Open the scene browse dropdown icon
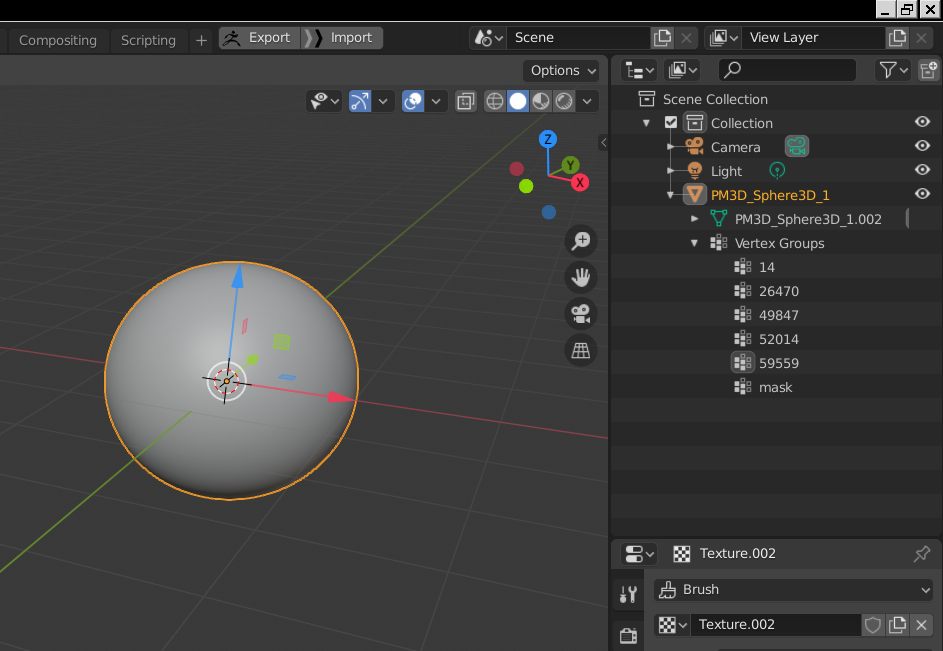Viewport: 943px width, 651px height. click(x=488, y=38)
